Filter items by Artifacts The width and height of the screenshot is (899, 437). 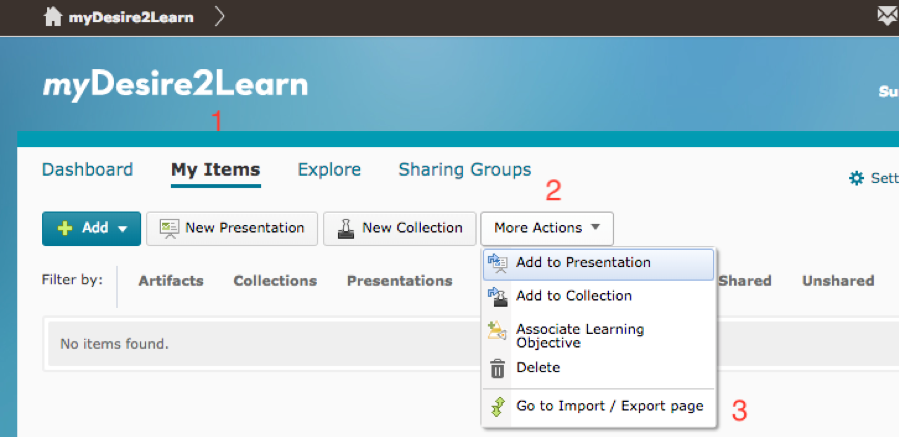(171, 281)
